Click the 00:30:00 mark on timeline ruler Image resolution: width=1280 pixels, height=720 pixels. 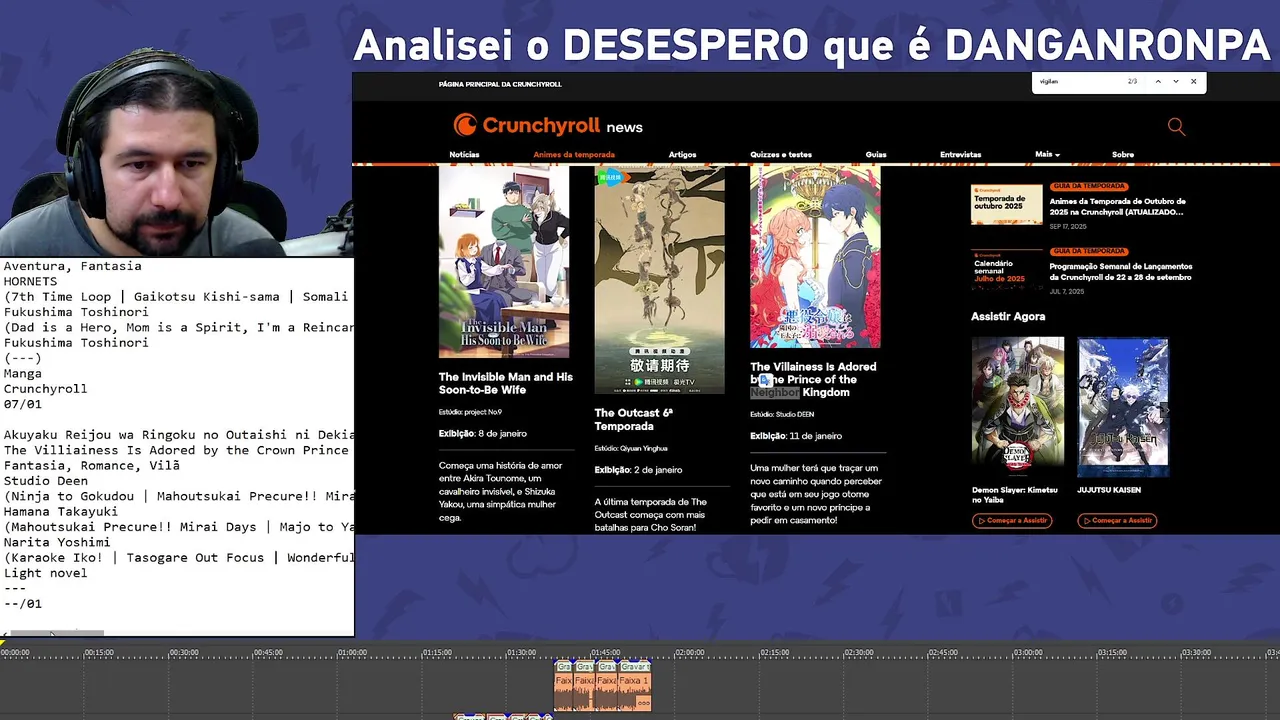pos(183,653)
